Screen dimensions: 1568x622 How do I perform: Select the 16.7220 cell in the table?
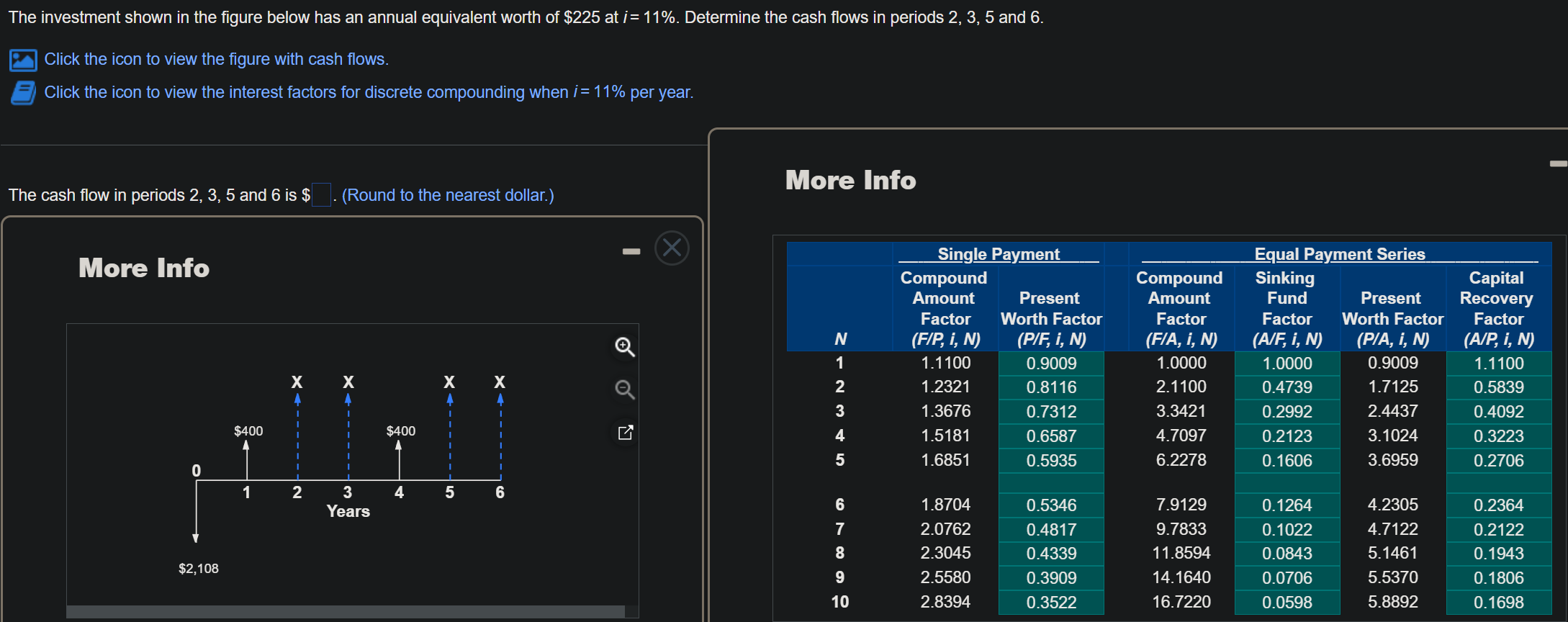coord(1181,602)
